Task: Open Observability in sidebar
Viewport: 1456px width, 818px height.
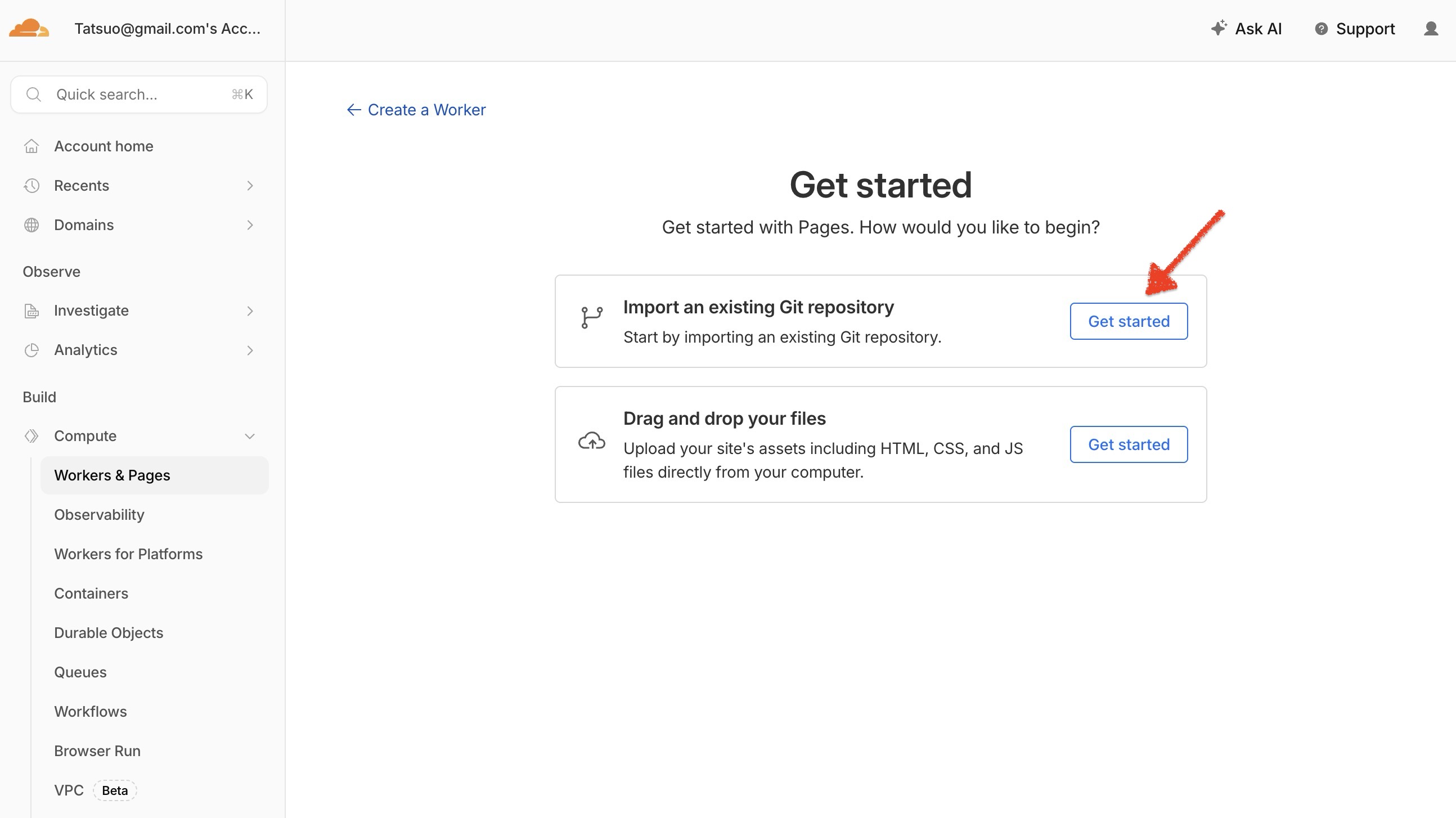Action: pos(99,515)
